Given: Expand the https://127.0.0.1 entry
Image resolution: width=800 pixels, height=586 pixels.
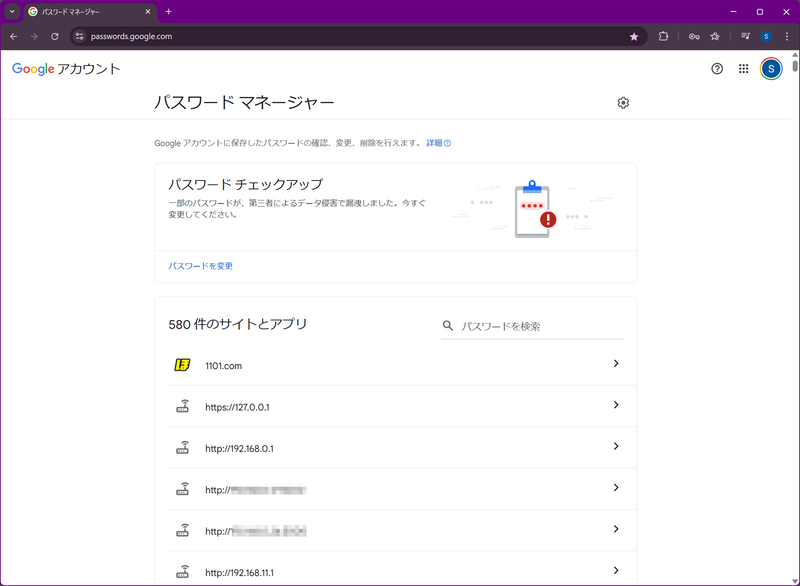Looking at the screenshot, I should click(617, 406).
